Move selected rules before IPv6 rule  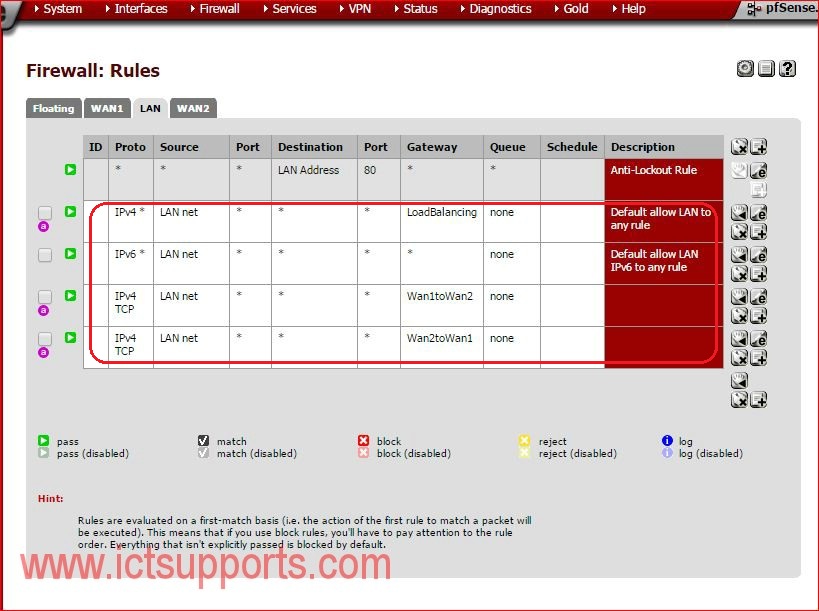pos(739,255)
